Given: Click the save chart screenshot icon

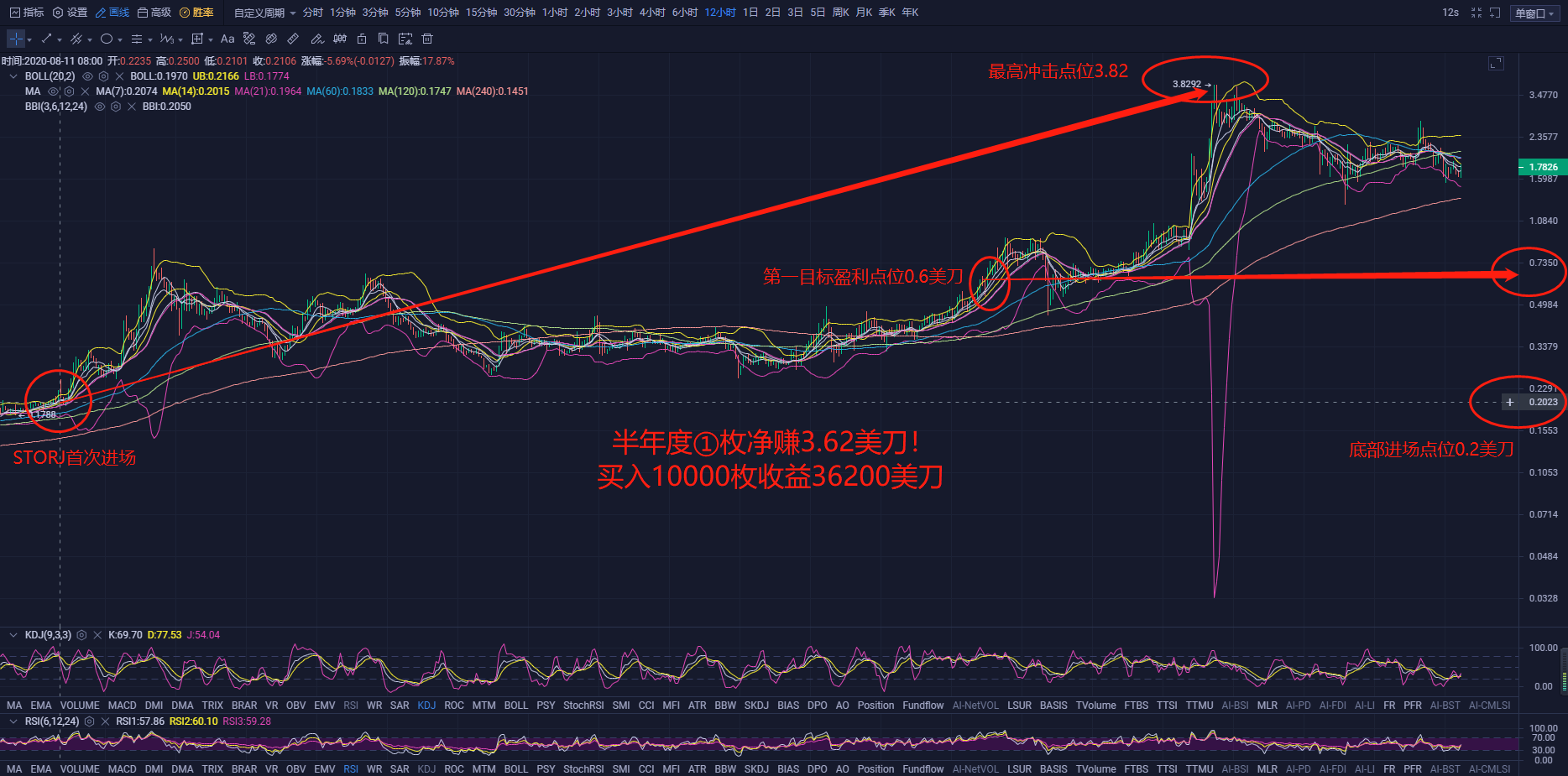Looking at the screenshot, I should (x=405, y=39).
